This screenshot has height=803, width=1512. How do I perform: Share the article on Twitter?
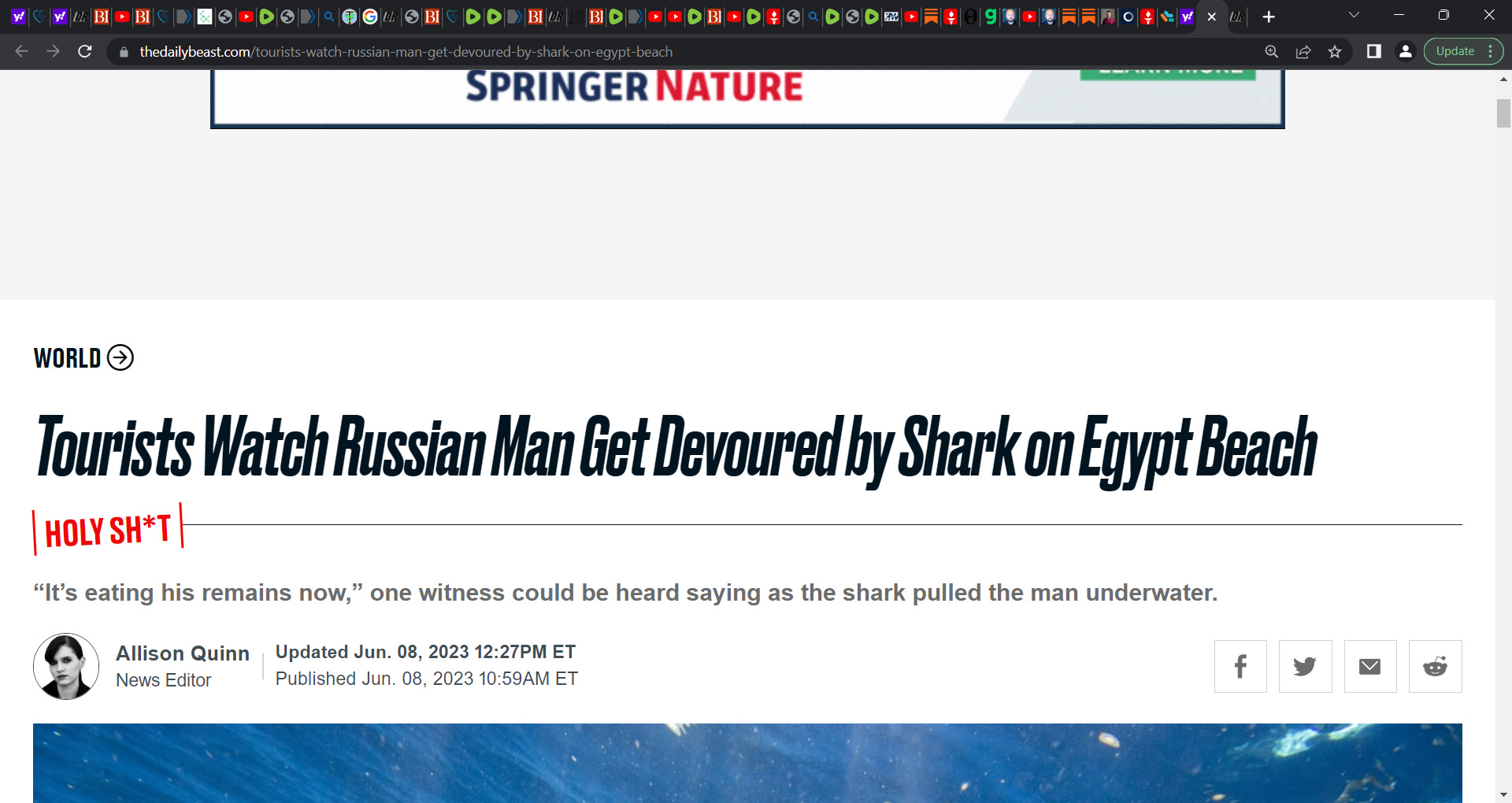coord(1305,665)
